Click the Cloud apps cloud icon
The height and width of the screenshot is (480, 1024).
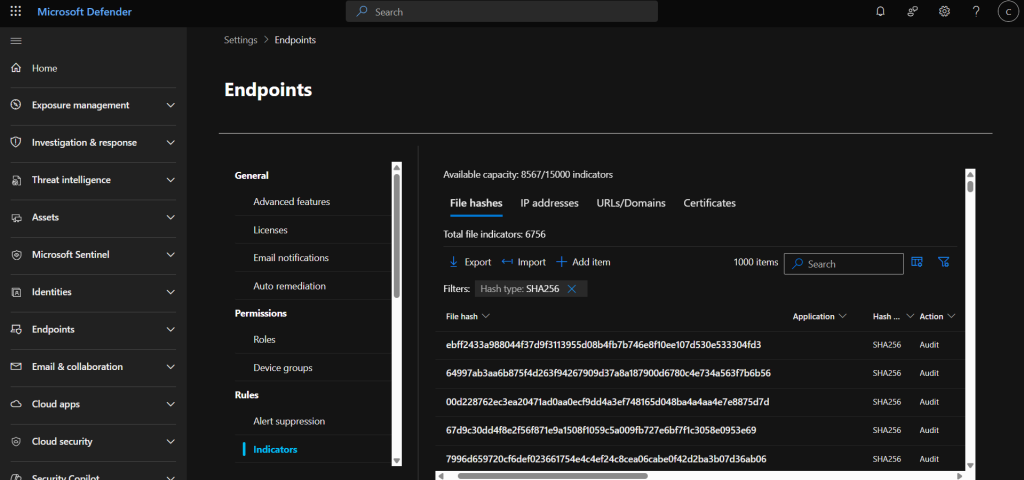click(16, 404)
